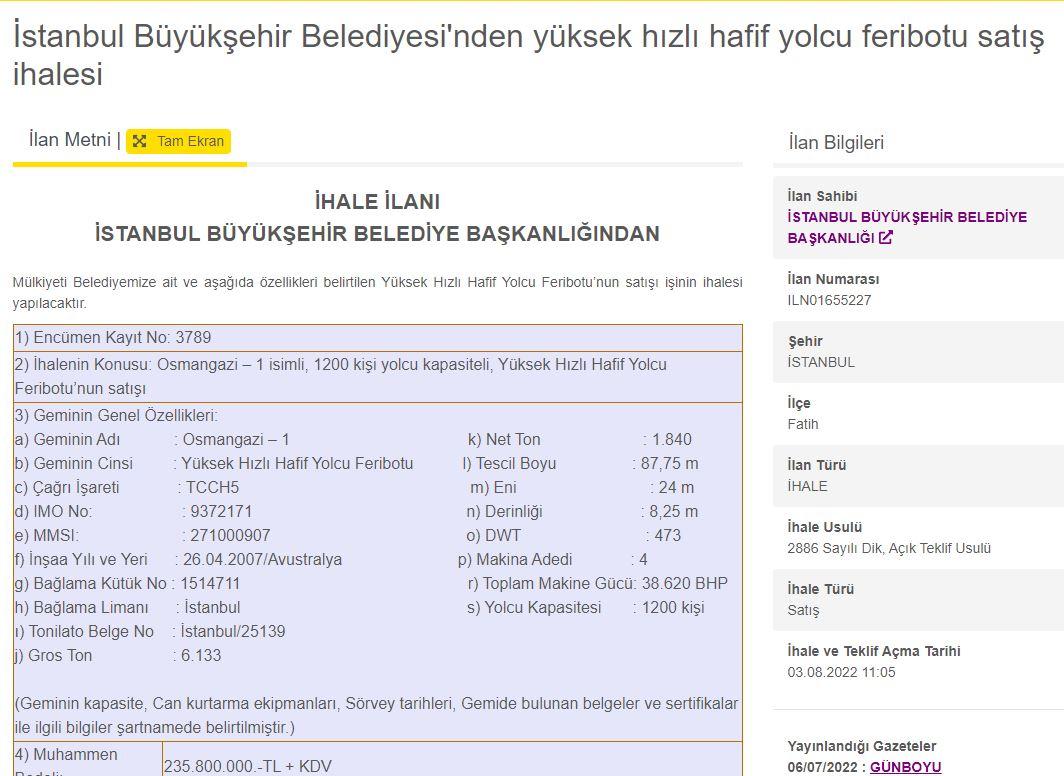Click the Gros Ton value 6.133

pos(201,655)
